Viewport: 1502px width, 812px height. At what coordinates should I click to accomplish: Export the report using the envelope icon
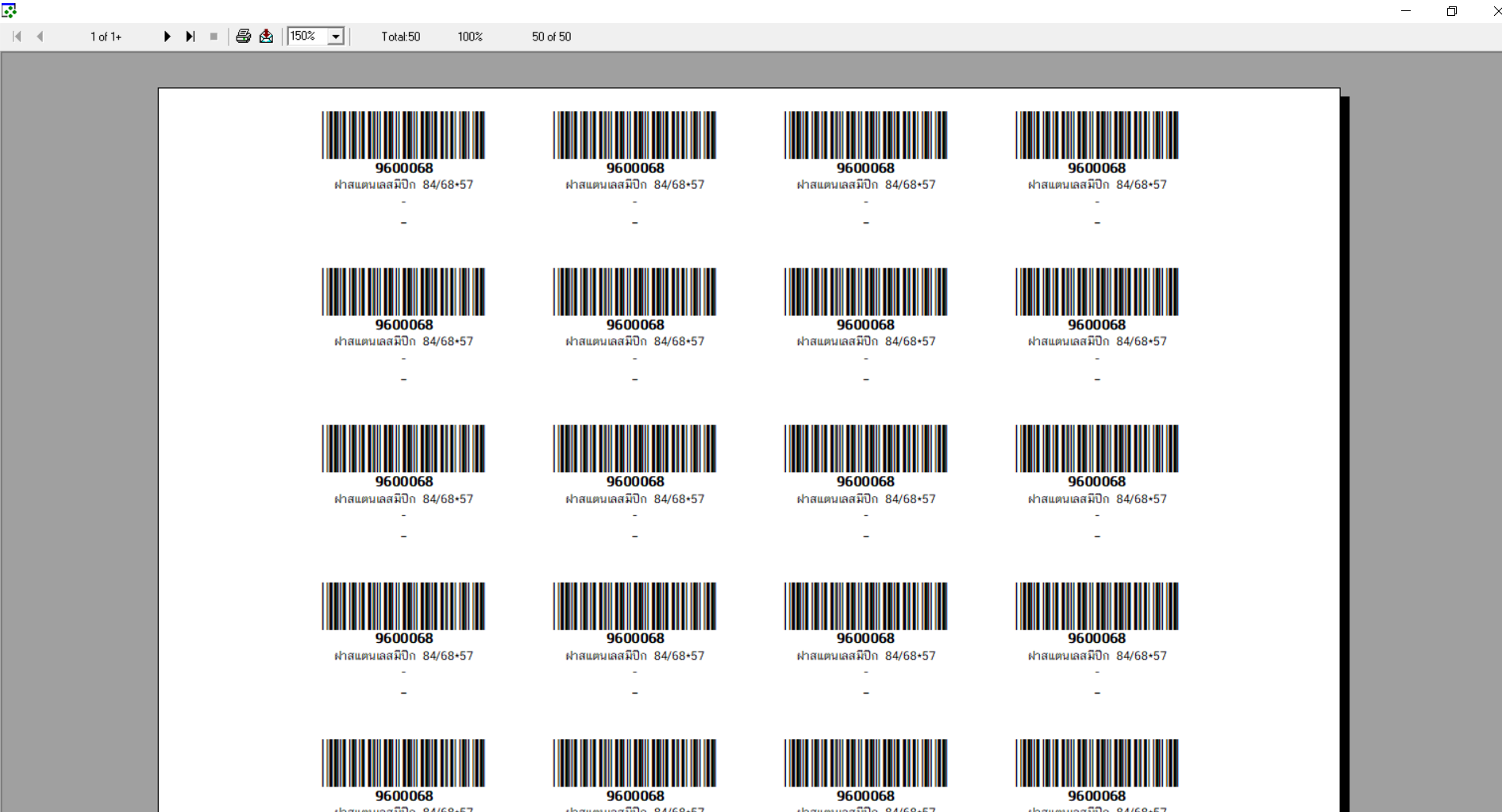pyautogui.click(x=267, y=37)
